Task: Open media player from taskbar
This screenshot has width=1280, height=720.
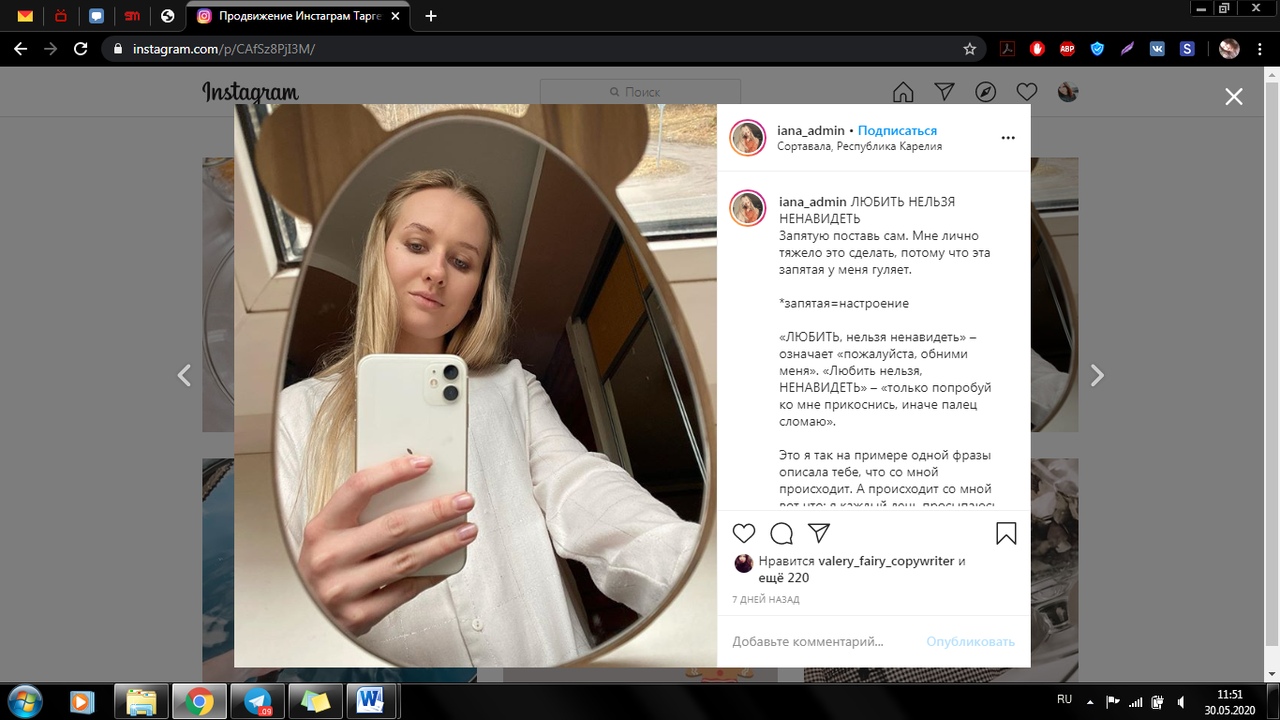Action: coord(81,702)
